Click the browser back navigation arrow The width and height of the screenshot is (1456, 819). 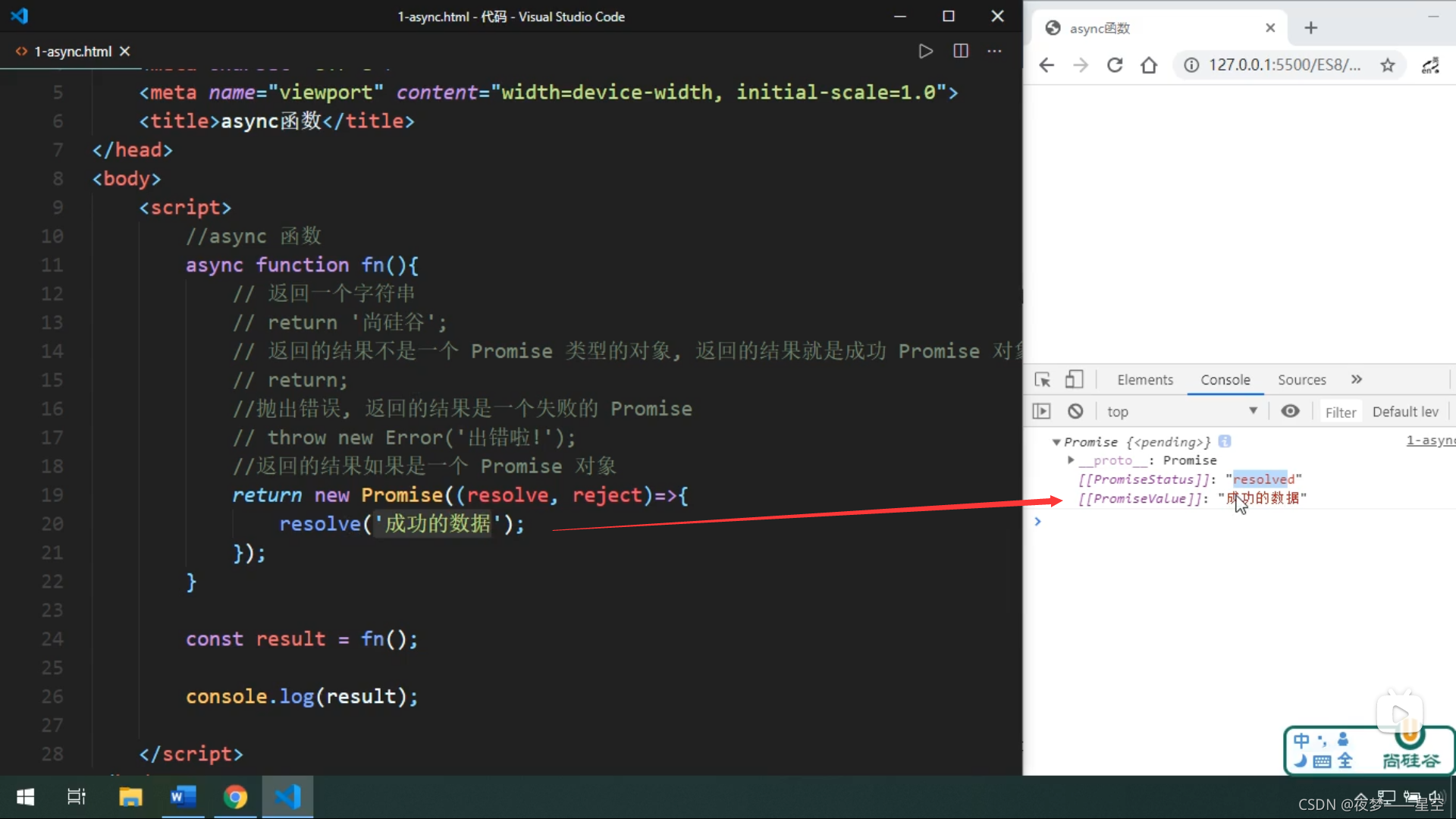1046,64
